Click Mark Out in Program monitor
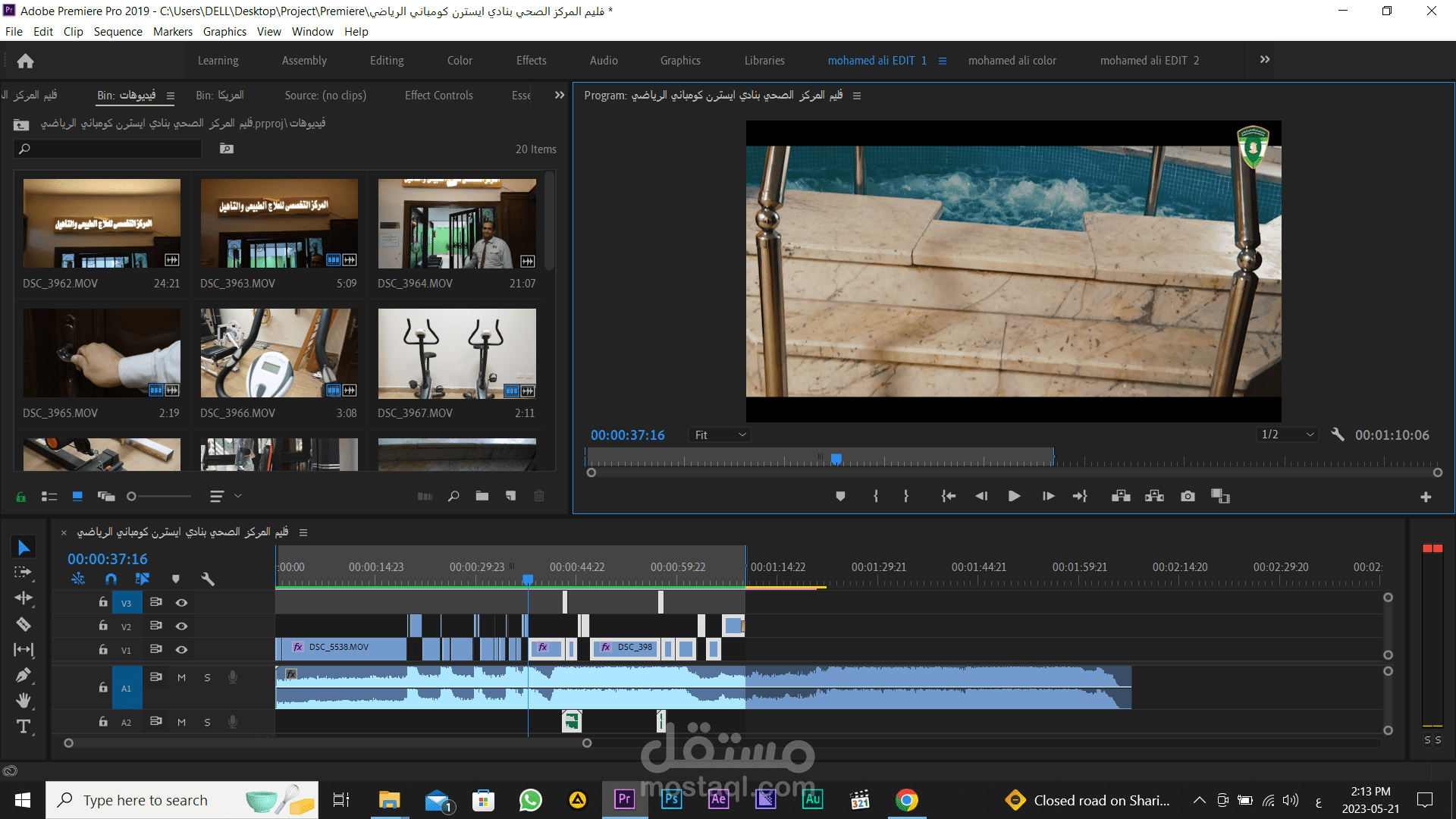 tap(906, 496)
